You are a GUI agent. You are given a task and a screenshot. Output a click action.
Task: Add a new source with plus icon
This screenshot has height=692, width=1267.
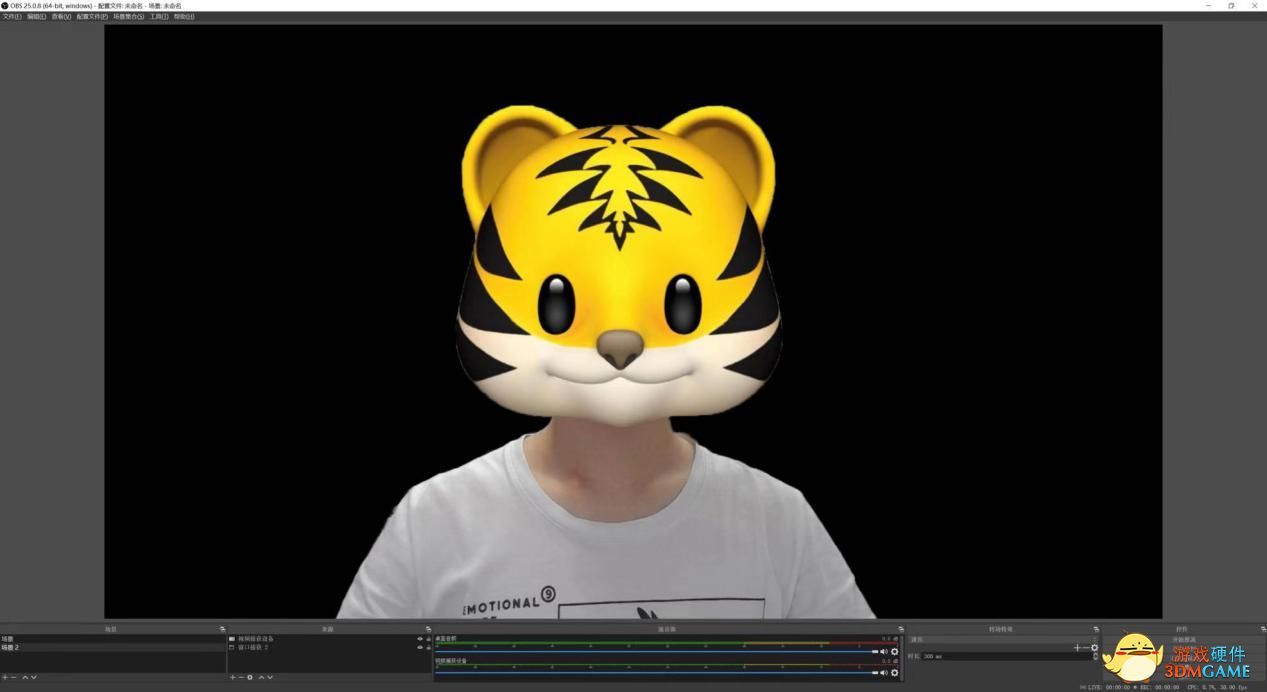pyautogui.click(x=233, y=677)
